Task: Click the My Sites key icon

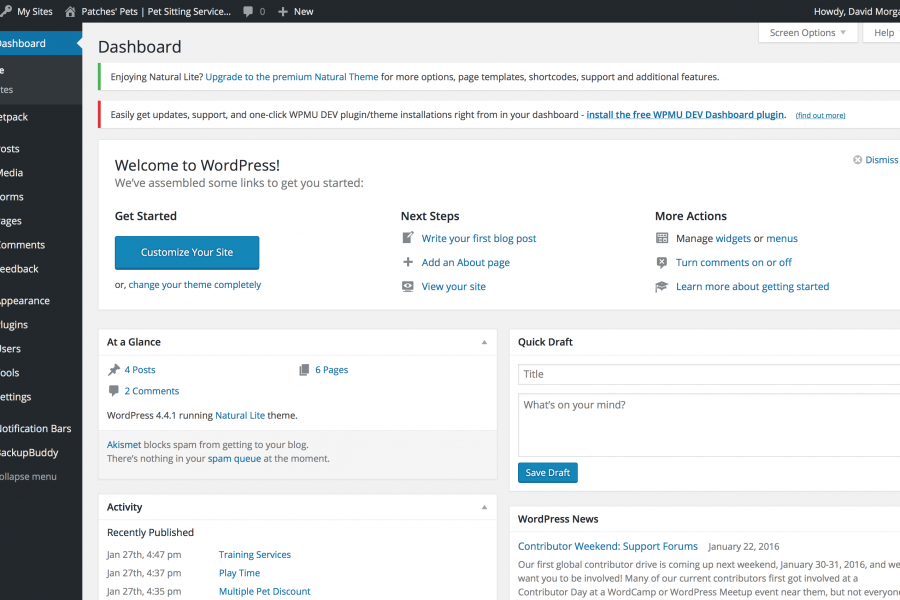Action: click(6, 11)
